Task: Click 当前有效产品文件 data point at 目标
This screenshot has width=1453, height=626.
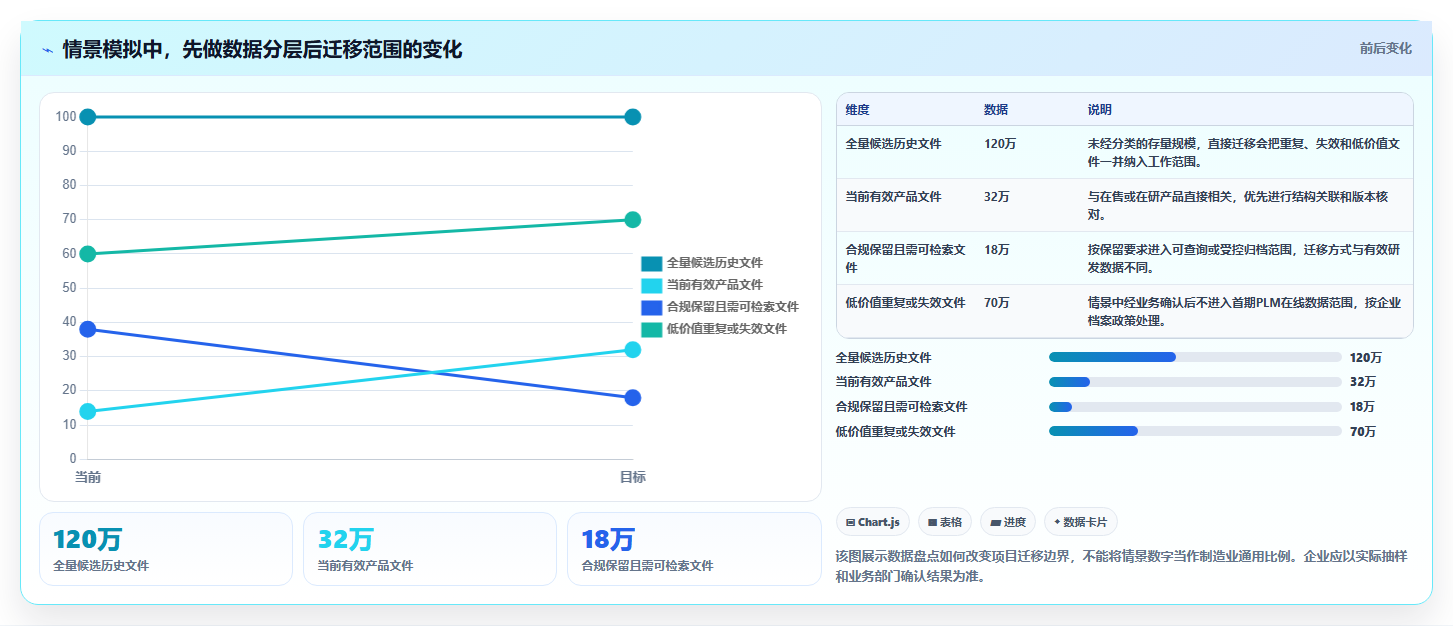Action: (632, 350)
